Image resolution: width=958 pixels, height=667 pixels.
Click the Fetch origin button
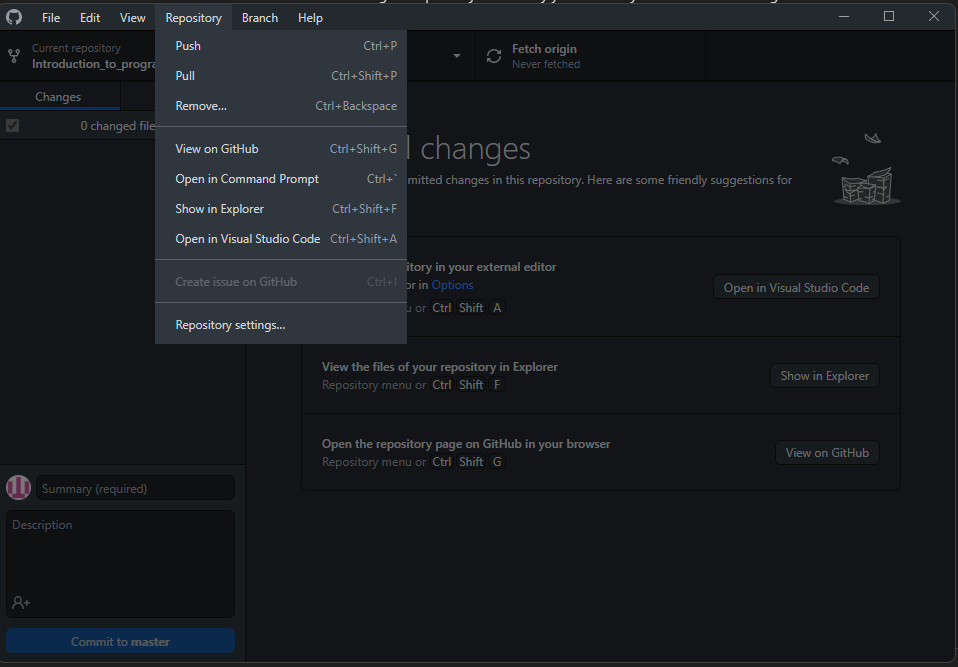[x=590, y=56]
